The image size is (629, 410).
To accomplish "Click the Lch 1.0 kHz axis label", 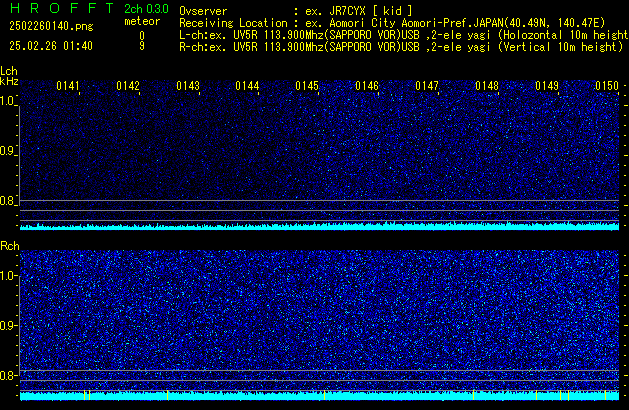I will pyautogui.click(x=7, y=101).
